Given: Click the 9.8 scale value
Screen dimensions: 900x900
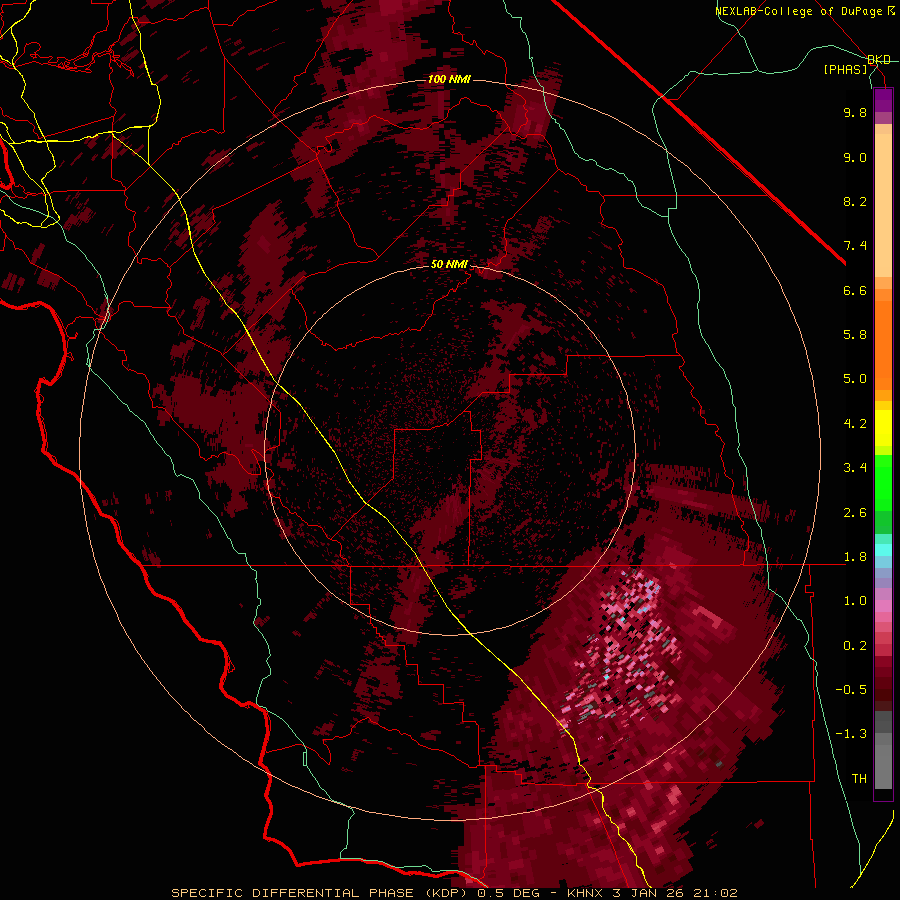Looking at the screenshot, I should pyautogui.click(x=855, y=112).
